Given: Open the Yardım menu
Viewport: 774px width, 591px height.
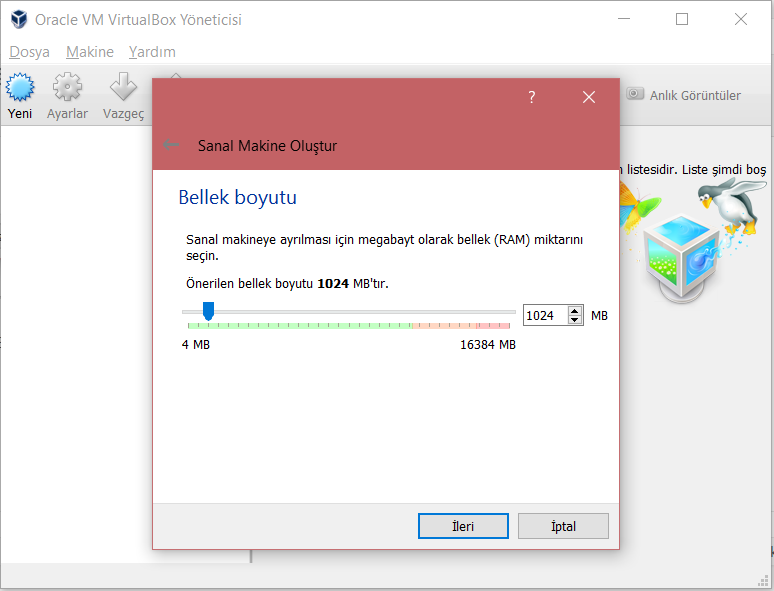Looking at the screenshot, I should coord(152,52).
